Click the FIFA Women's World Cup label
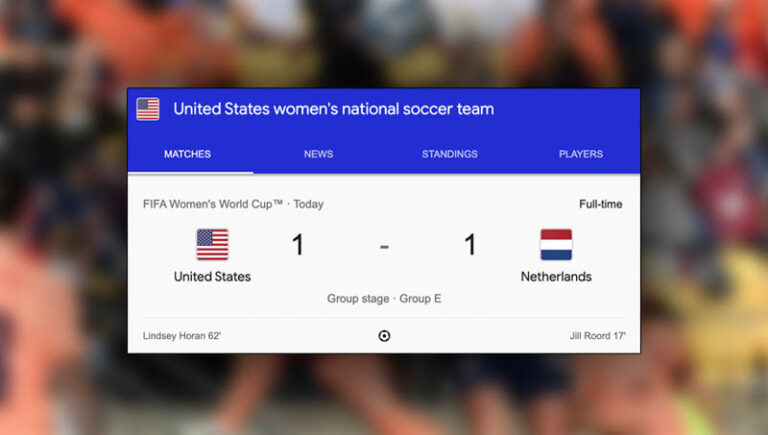The height and width of the screenshot is (435, 768). (232, 204)
